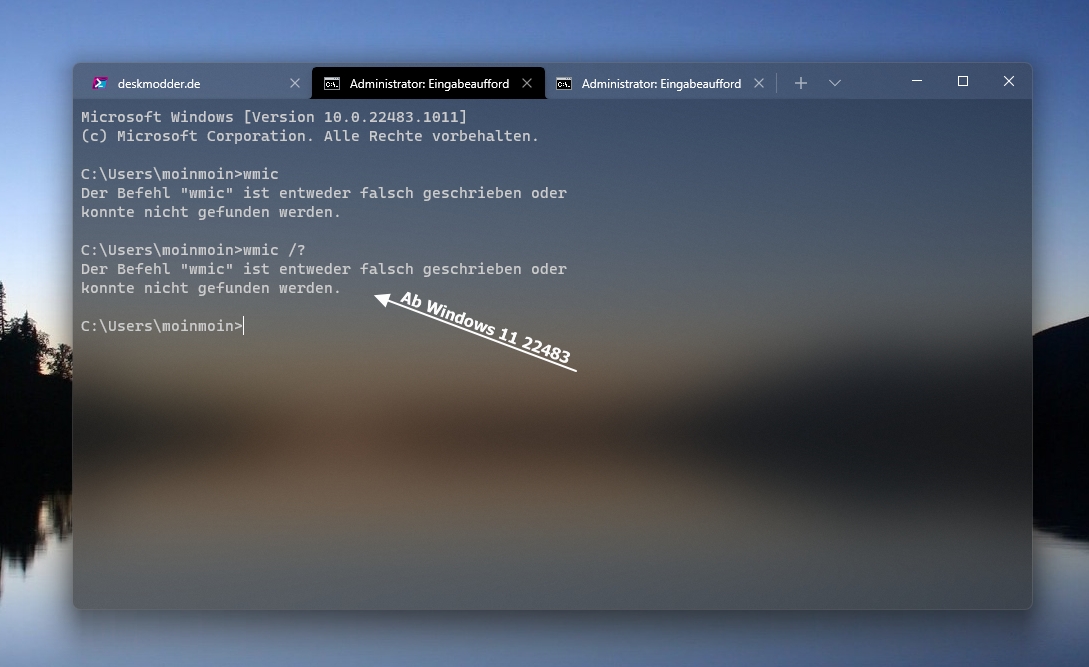Open a new tab with the plus button
1089x667 pixels.
801,83
